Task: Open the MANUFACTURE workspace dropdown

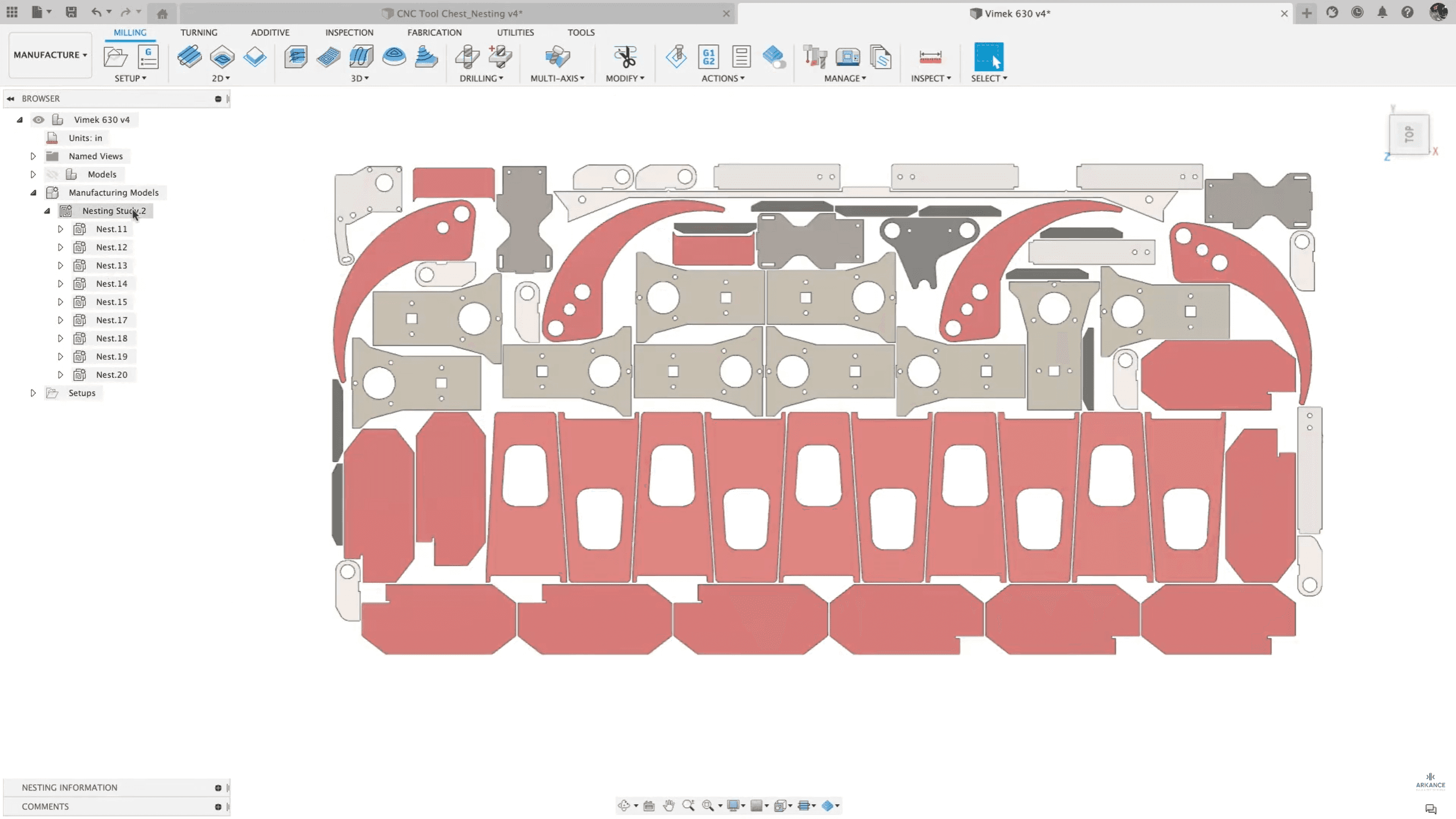Action: [x=50, y=55]
